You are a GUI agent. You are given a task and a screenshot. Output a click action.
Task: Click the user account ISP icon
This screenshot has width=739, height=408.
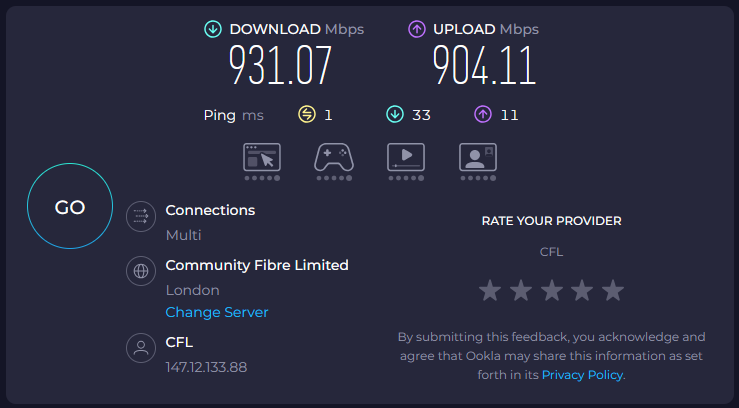pyautogui.click(x=141, y=348)
